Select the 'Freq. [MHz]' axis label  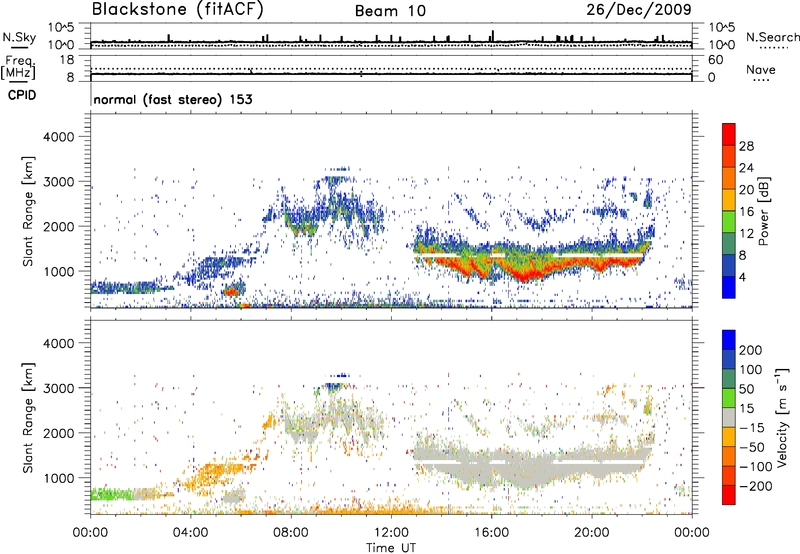point(18,67)
